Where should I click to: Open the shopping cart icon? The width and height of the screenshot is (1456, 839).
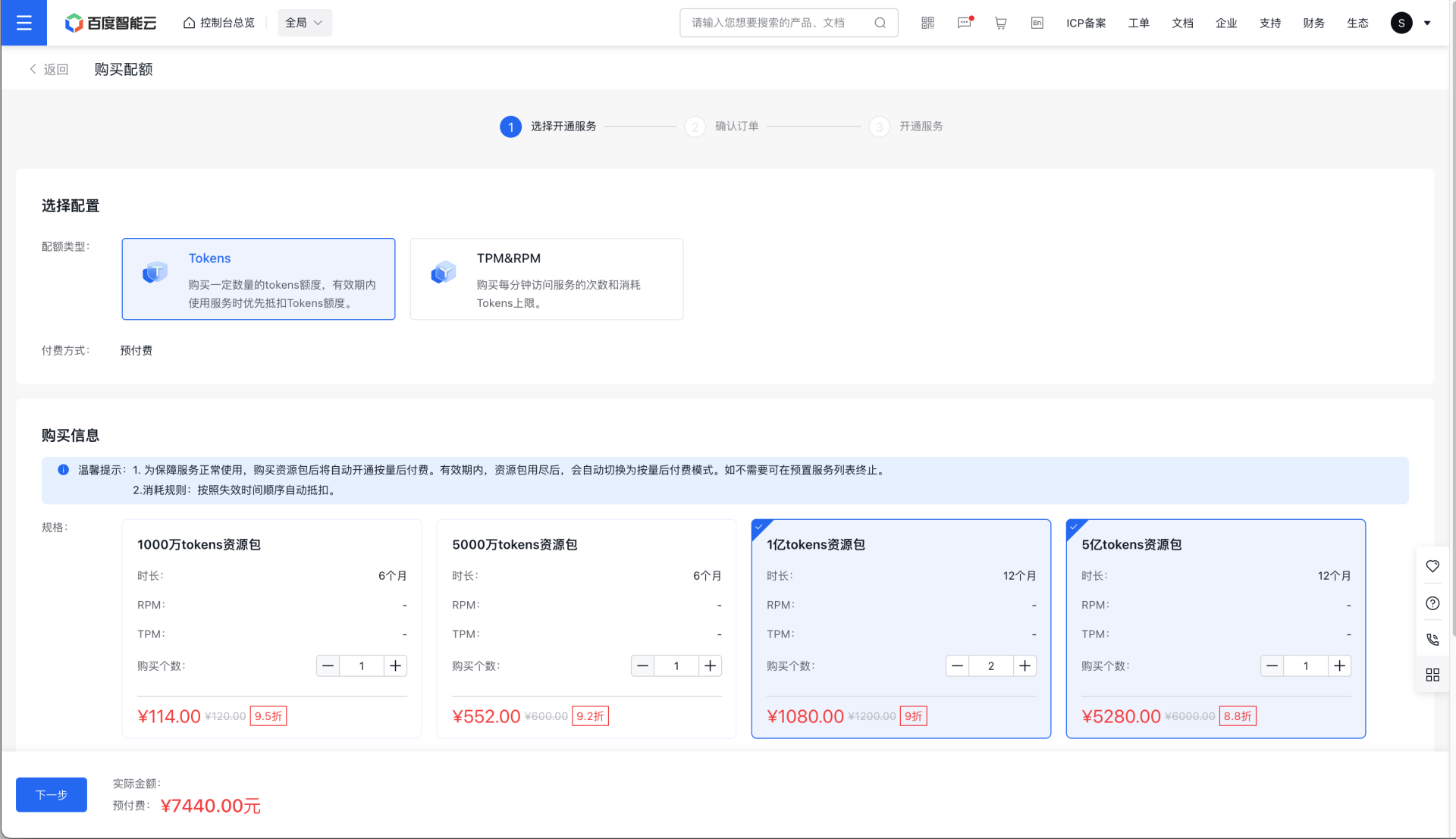[1000, 23]
